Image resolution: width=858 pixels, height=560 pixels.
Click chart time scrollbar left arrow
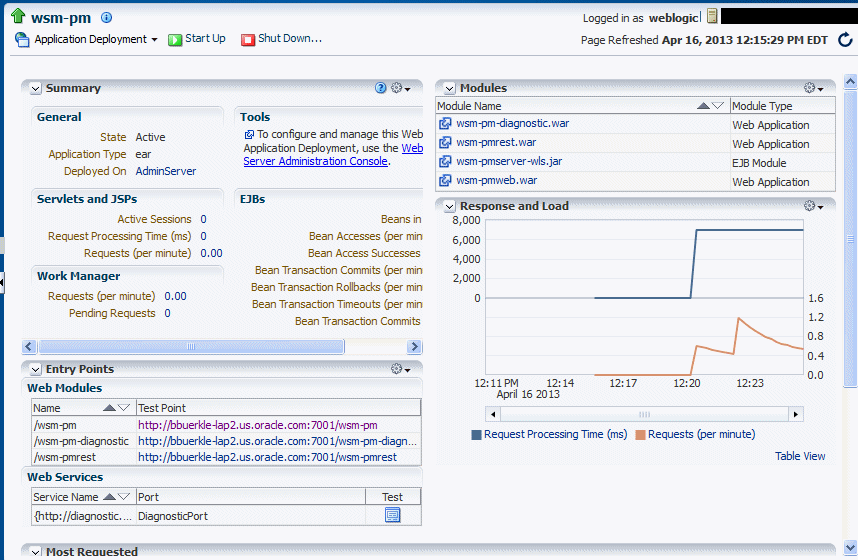tap(493, 414)
